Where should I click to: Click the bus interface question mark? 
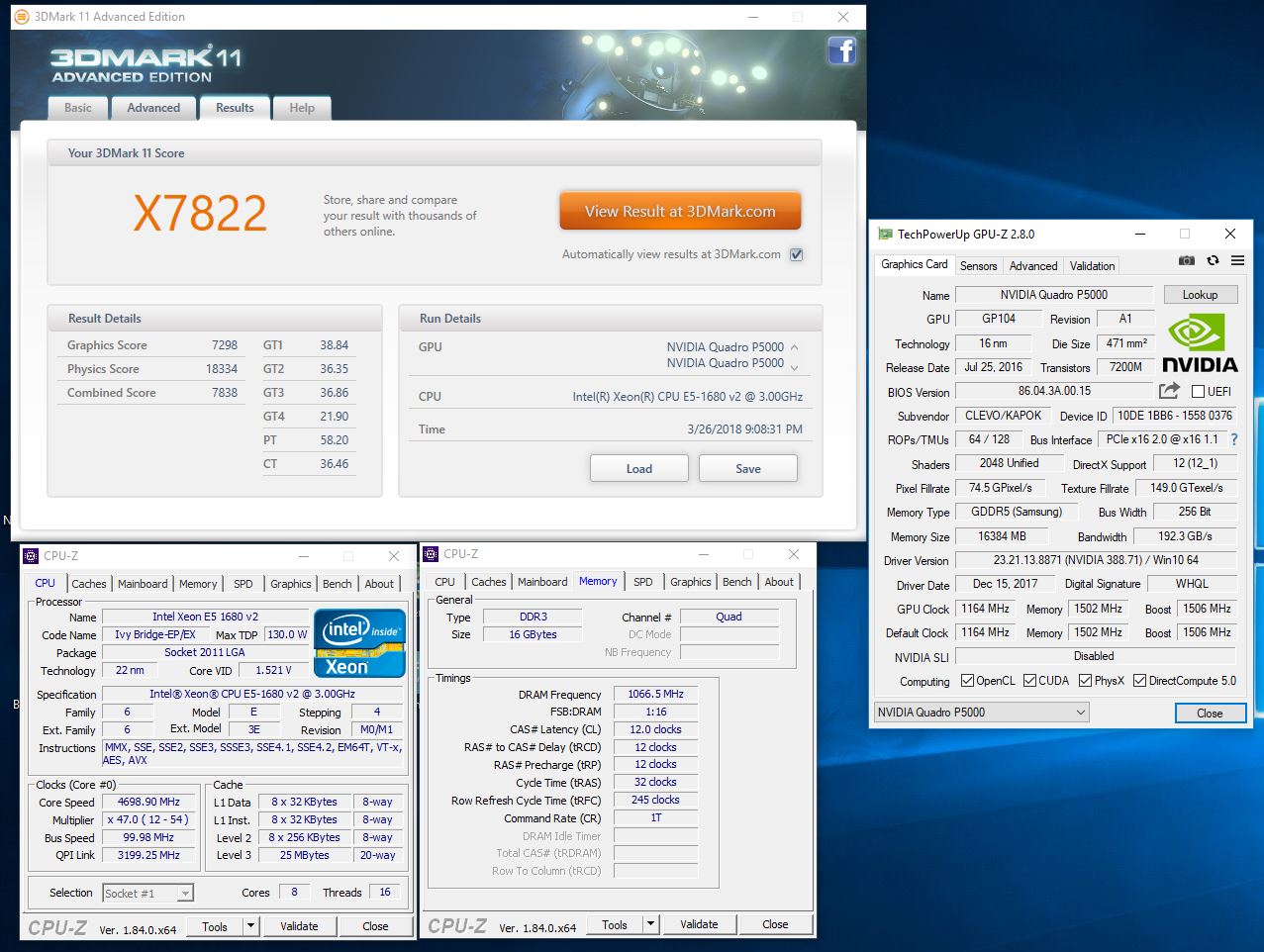(1234, 439)
